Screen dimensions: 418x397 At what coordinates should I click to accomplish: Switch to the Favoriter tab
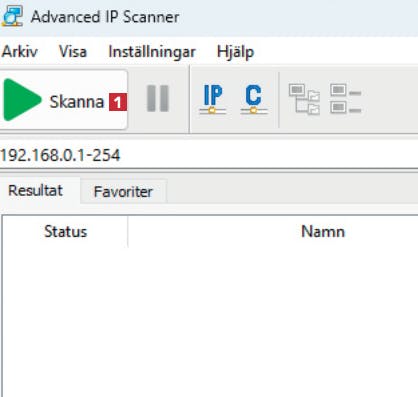[123, 192]
